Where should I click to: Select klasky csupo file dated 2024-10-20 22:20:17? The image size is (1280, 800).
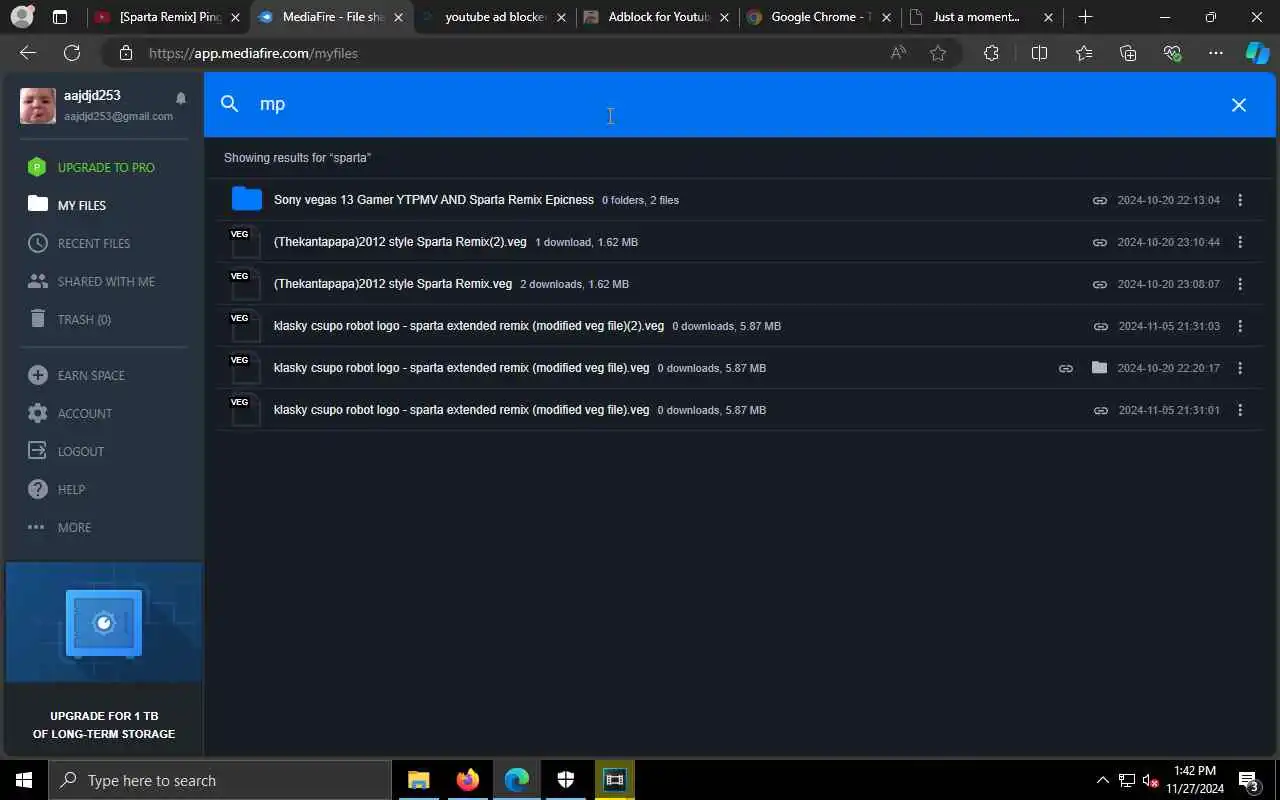[x=461, y=368]
